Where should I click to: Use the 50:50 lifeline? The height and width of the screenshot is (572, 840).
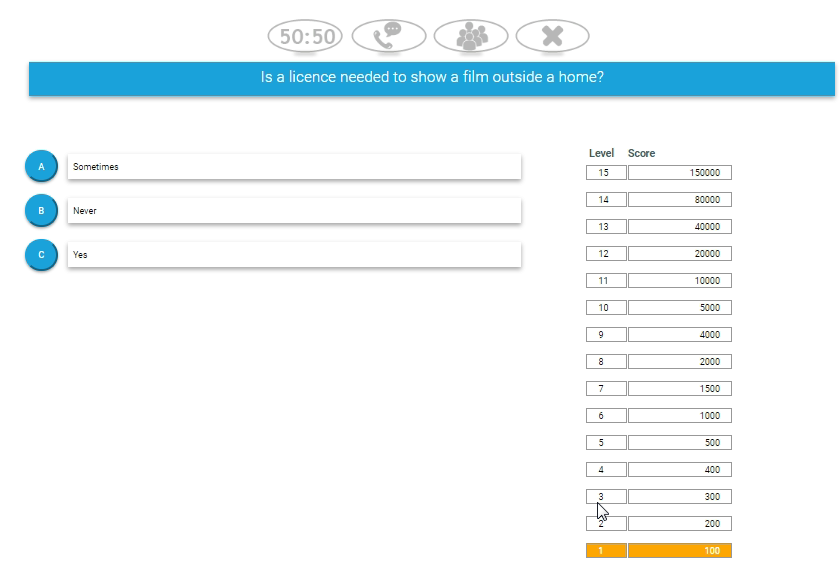306,37
